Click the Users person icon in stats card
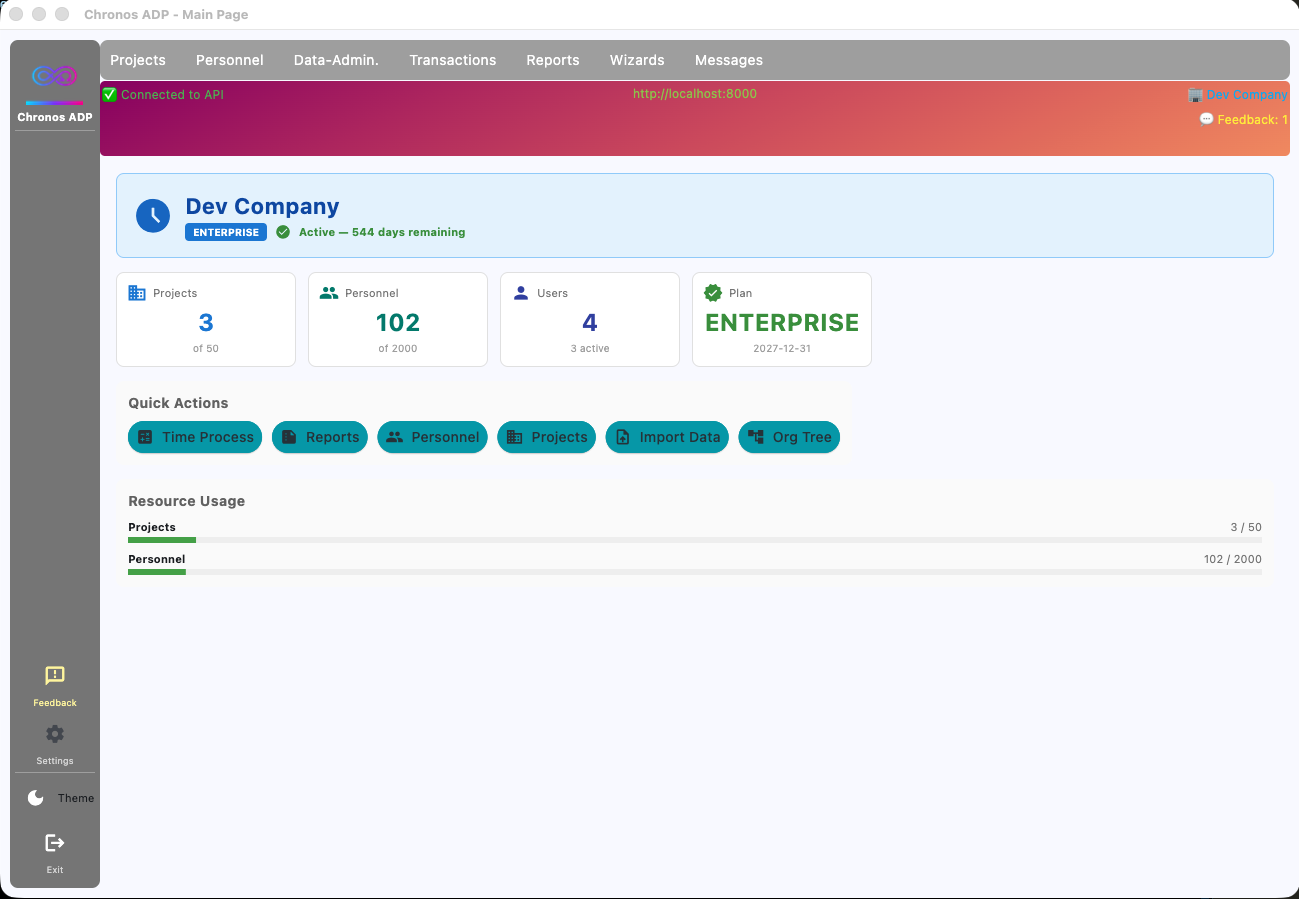This screenshot has width=1299, height=899. click(x=520, y=293)
